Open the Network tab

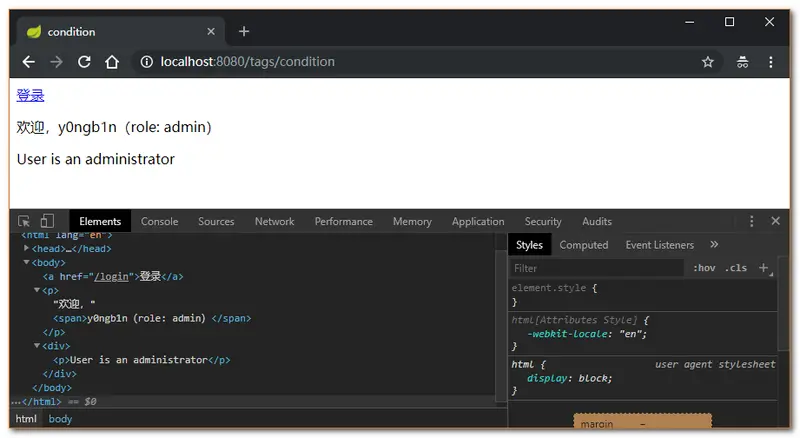(274, 221)
